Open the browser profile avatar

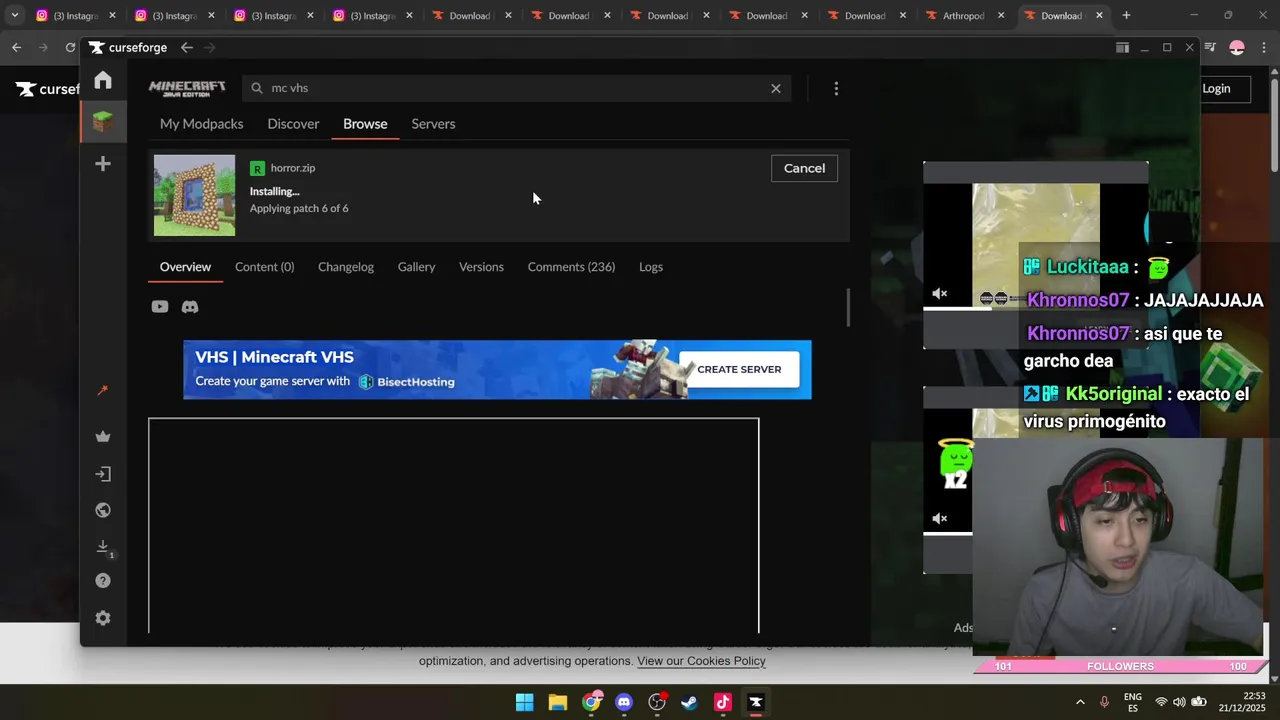tap(1237, 47)
